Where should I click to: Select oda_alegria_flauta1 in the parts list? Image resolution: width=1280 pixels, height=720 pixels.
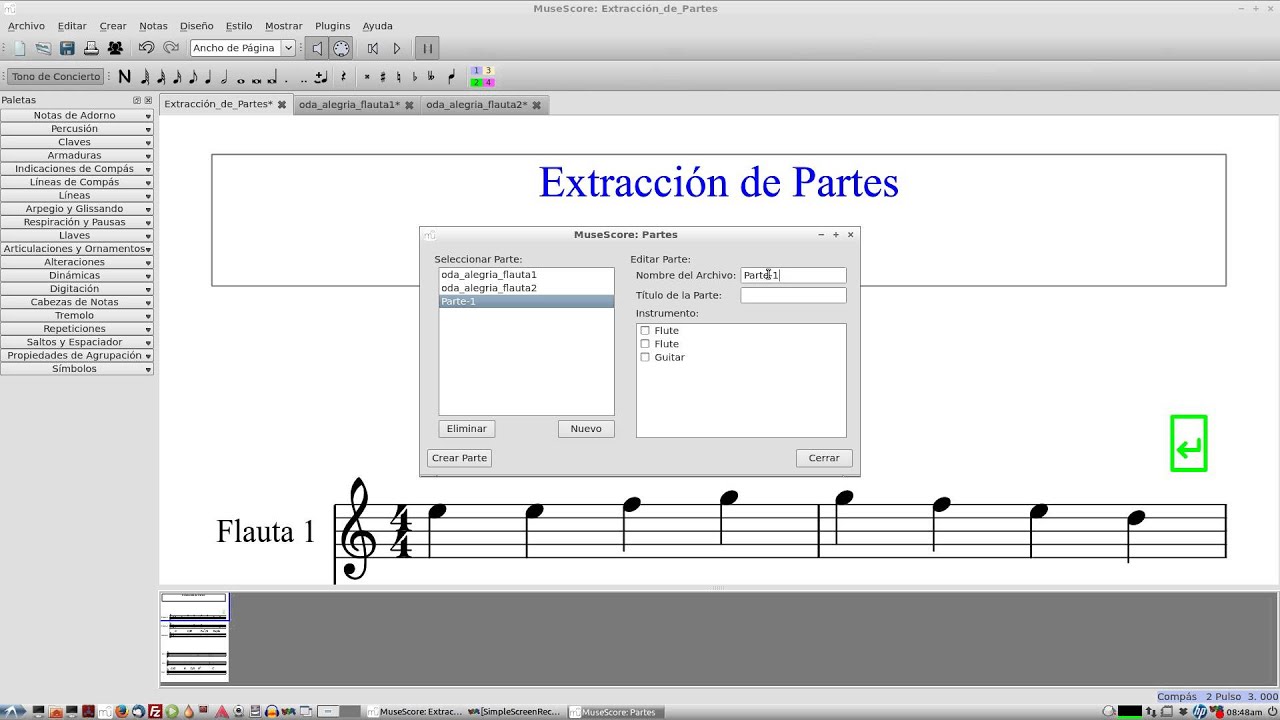(526, 274)
